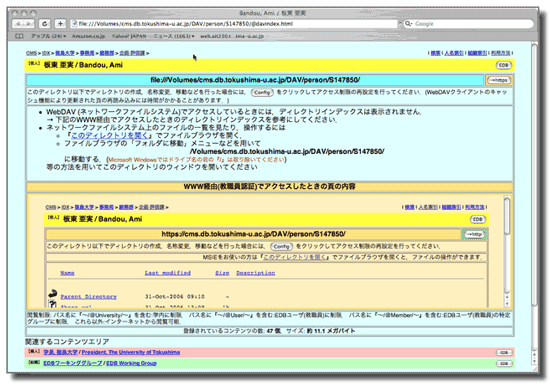Open the Amazon.co.jp bookmark
The height and width of the screenshot is (384, 550).
[x=88, y=36]
